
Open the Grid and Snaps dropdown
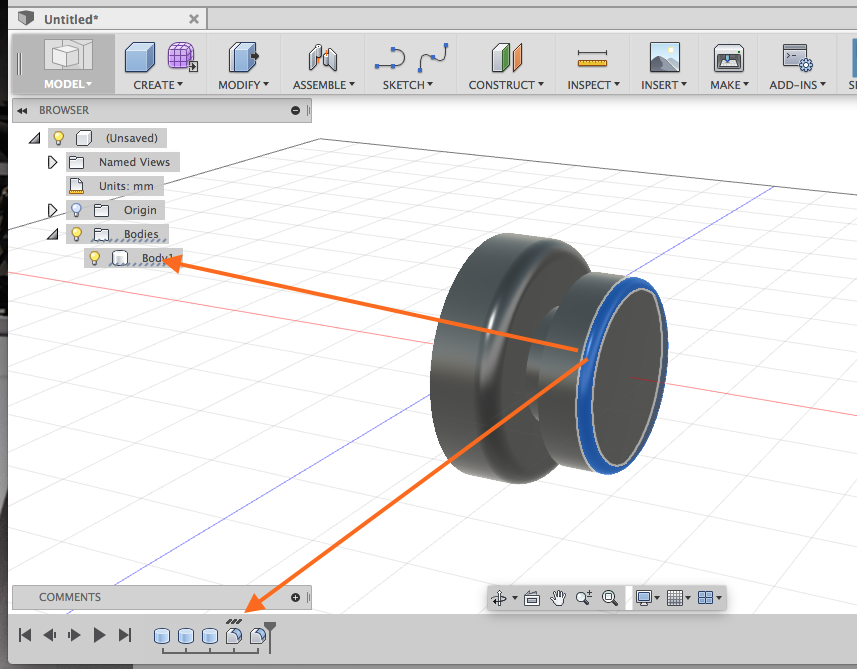pos(679,598)
